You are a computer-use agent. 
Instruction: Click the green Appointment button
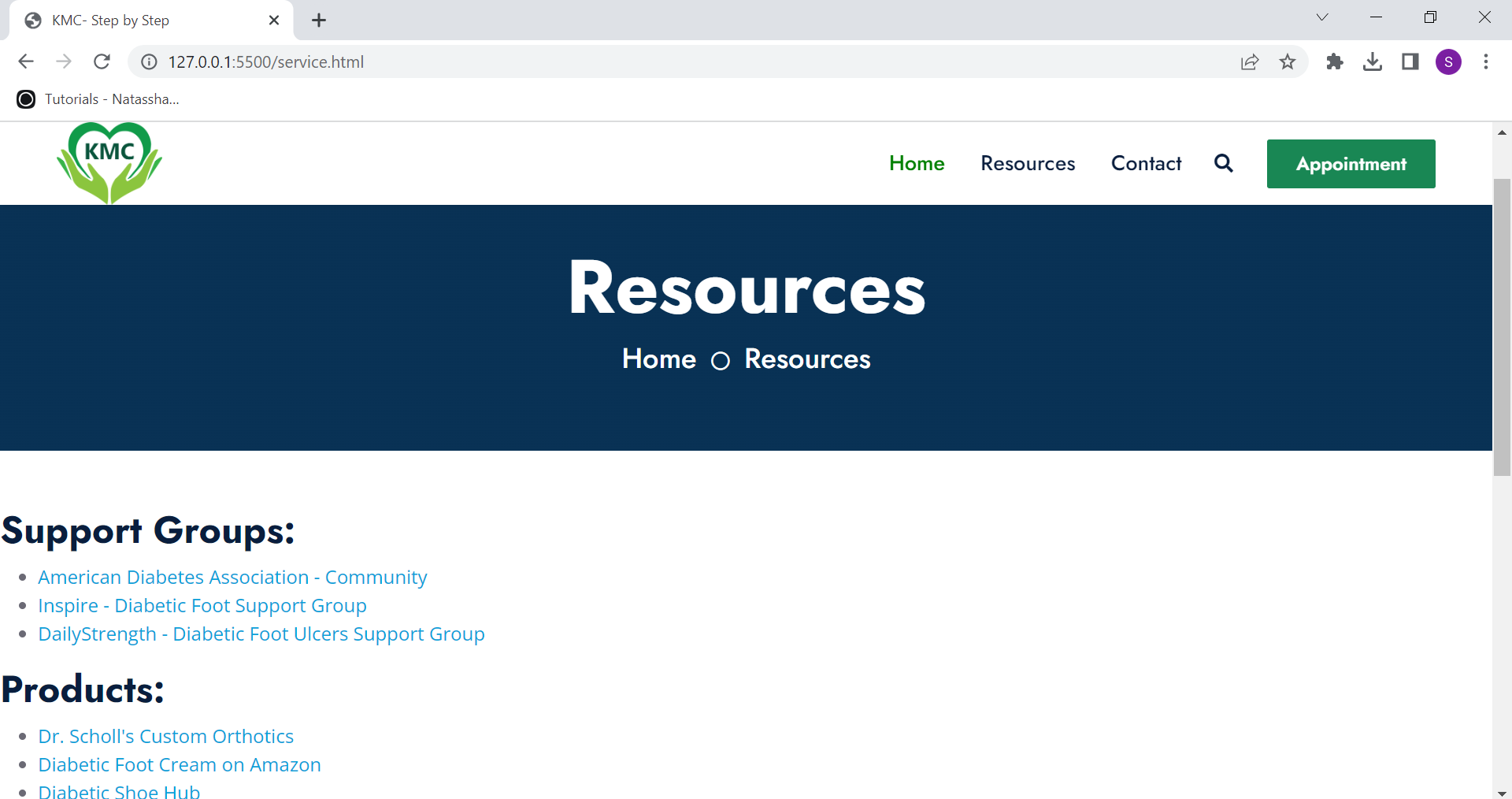pyautogui.click(x=1351, y=164)
